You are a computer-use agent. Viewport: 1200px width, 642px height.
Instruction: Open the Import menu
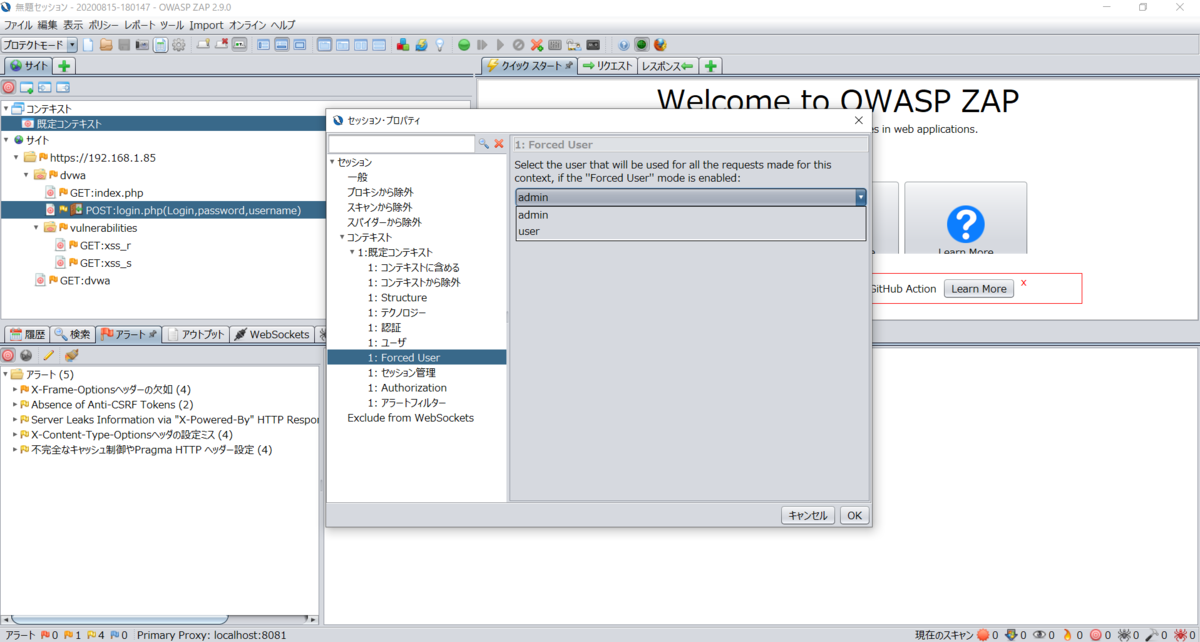click(x=206, y=24)
